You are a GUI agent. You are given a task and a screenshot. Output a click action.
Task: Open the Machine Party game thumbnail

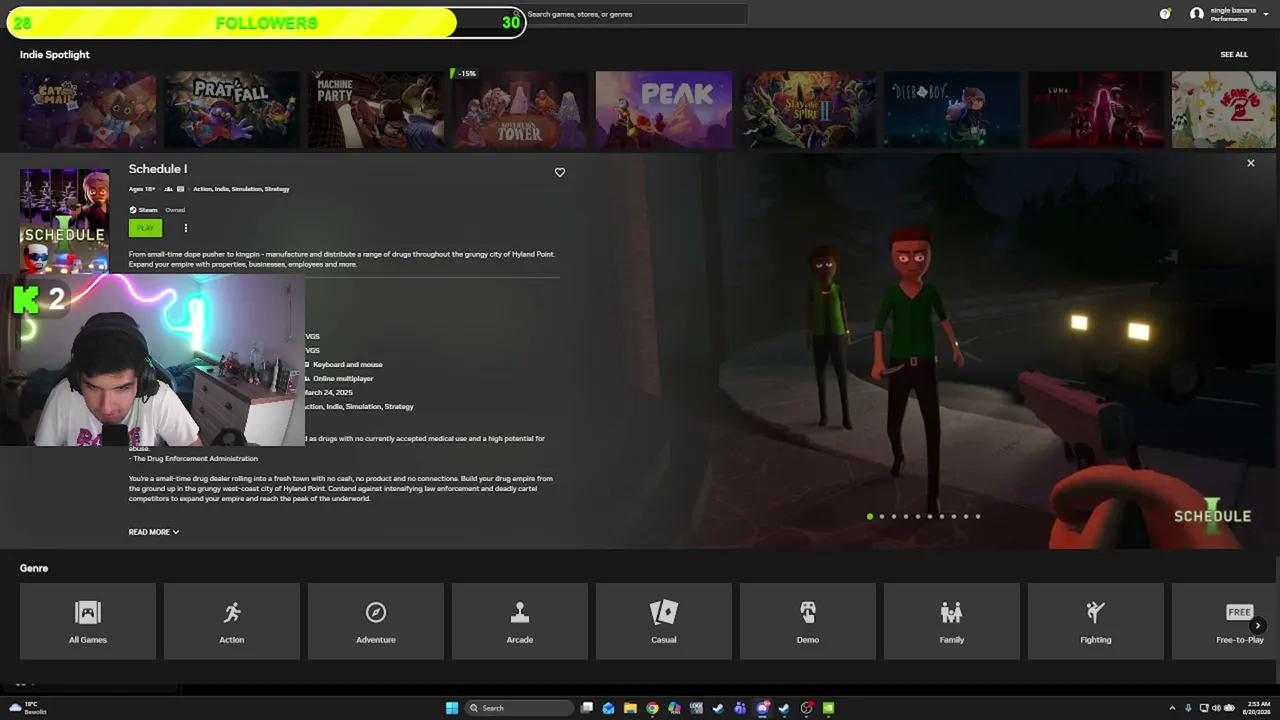[376, 110]
